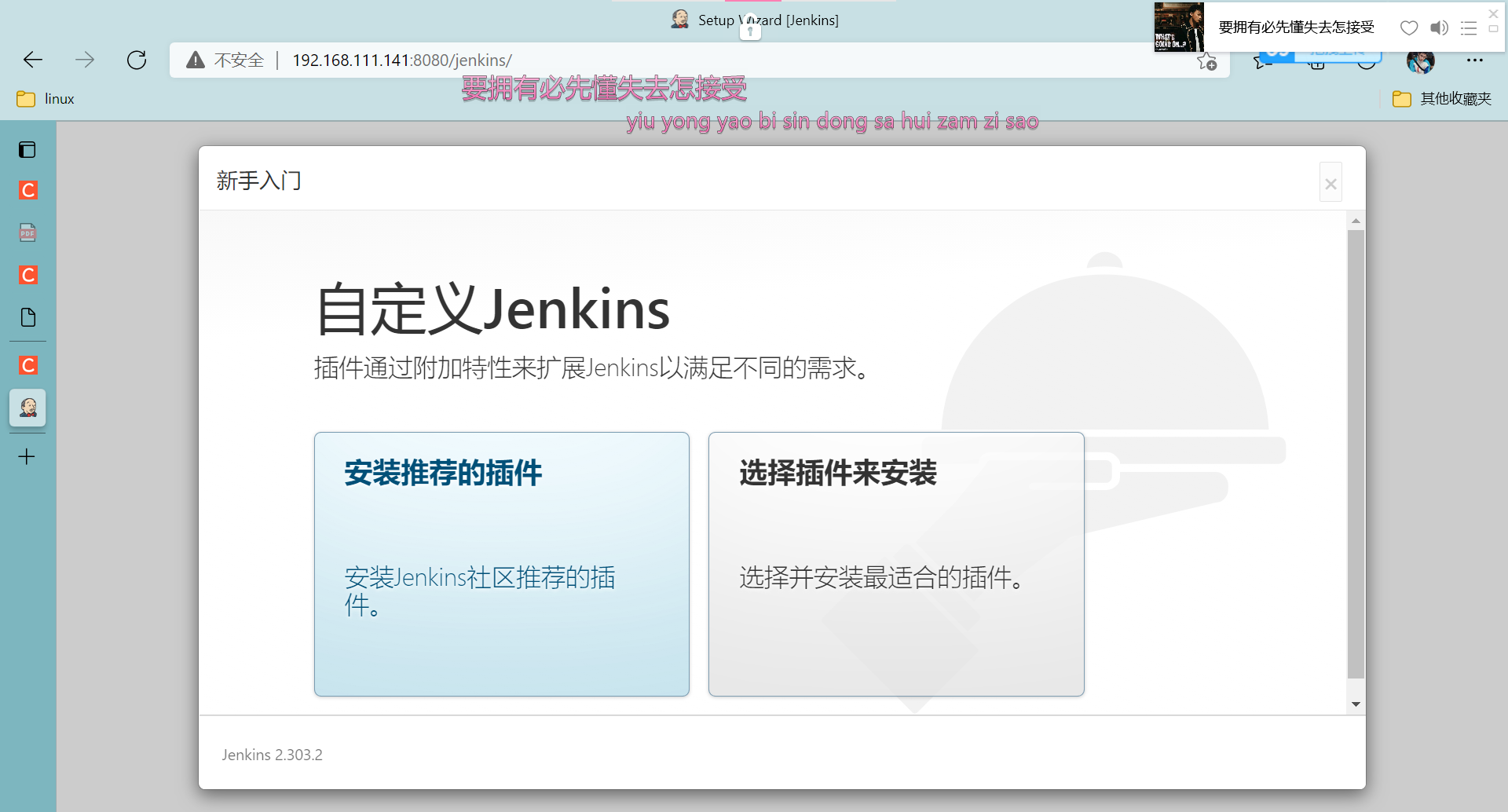
Task: Open the music player playlist icon
Action: pyautogui.click(x=1469, y=28)
